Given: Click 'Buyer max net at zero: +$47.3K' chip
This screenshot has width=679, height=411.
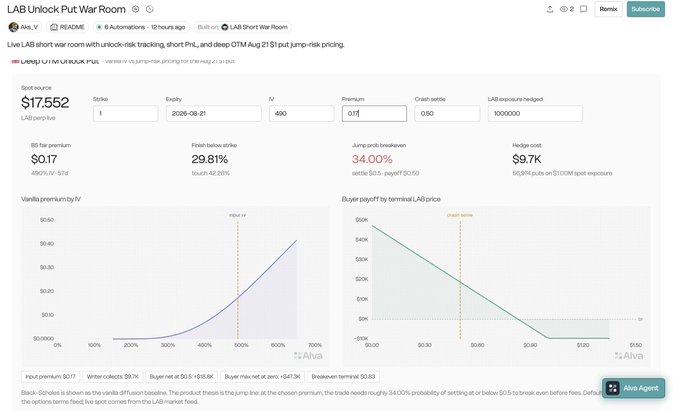Looking at the screenshot, I should [x=262, y=377].
